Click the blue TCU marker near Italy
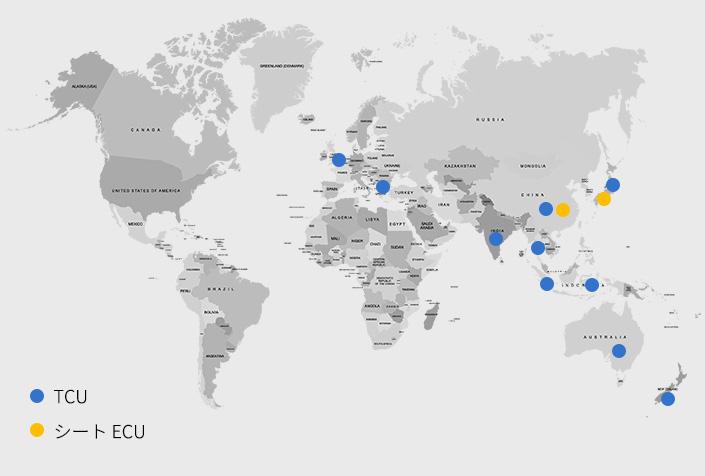This screenshot has width=705, height=476. coord(383,187)
